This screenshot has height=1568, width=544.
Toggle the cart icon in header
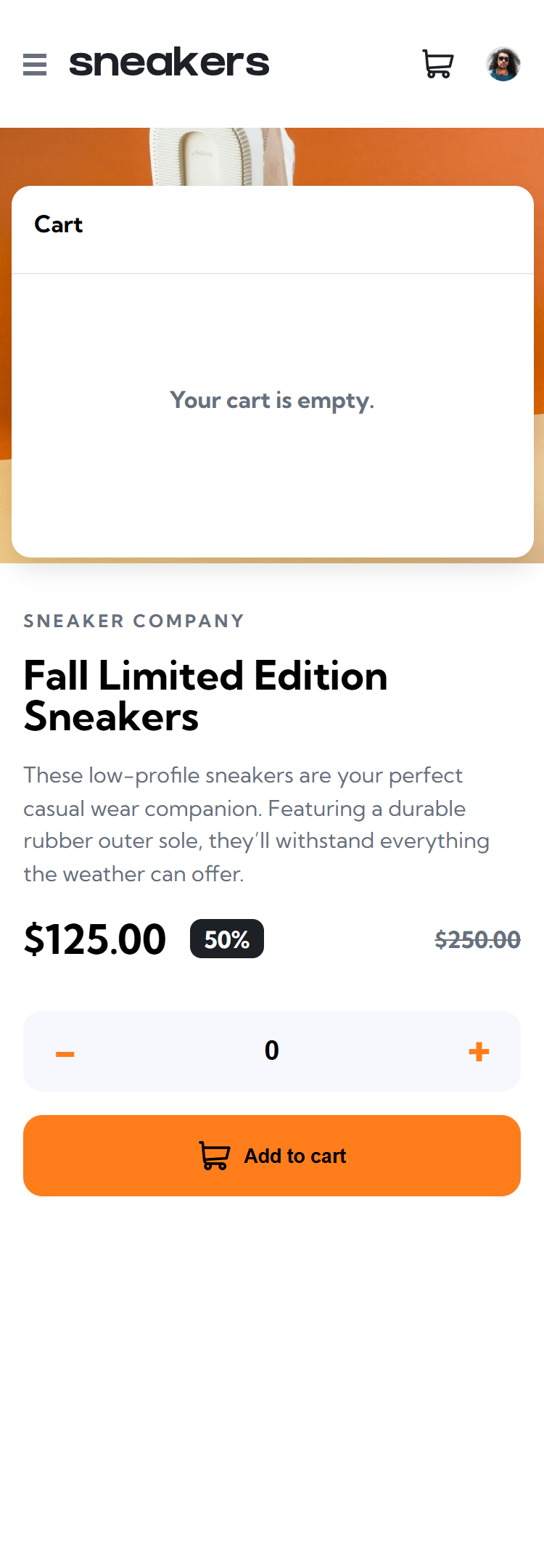pyautogui.click(x=438, y=64)
